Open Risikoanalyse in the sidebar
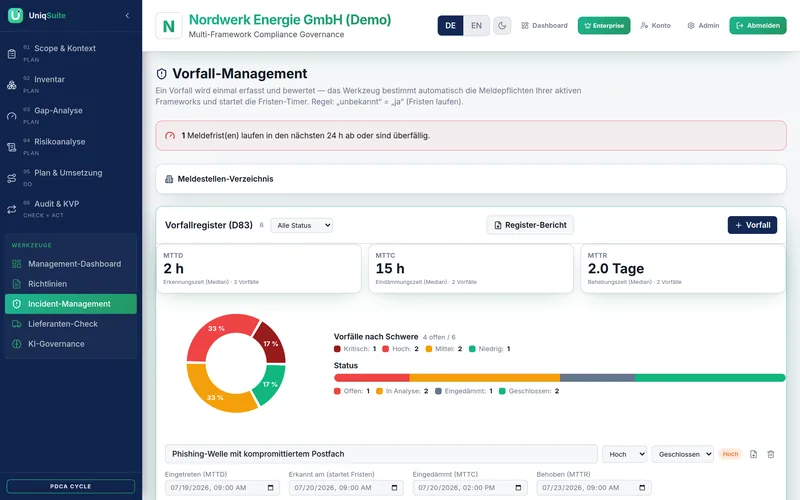This screenshot has height=500, width=800. [x=71, y=146]
